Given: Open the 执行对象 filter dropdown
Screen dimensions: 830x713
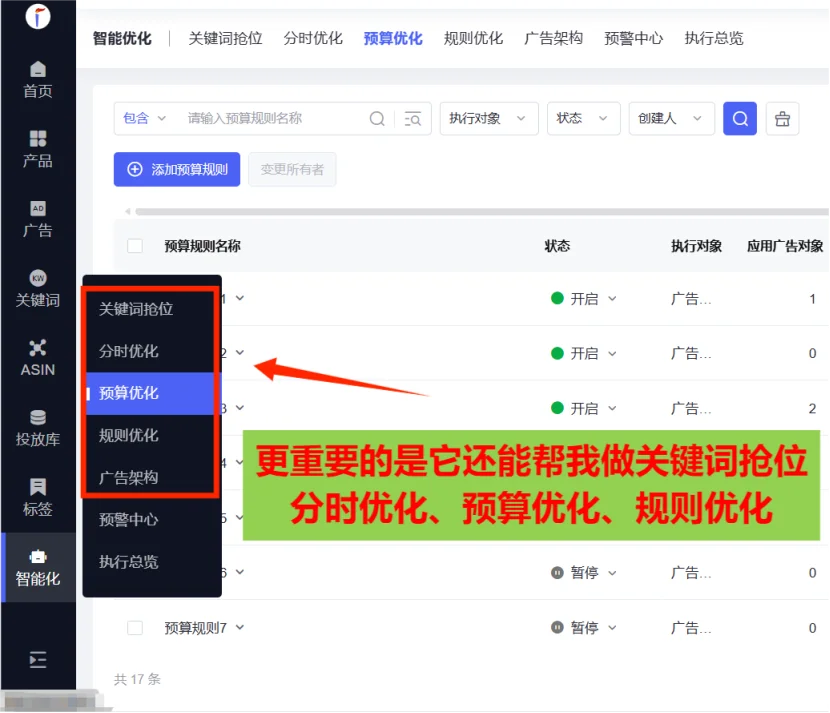Looking at the screenshot, I should coord(489,119).
